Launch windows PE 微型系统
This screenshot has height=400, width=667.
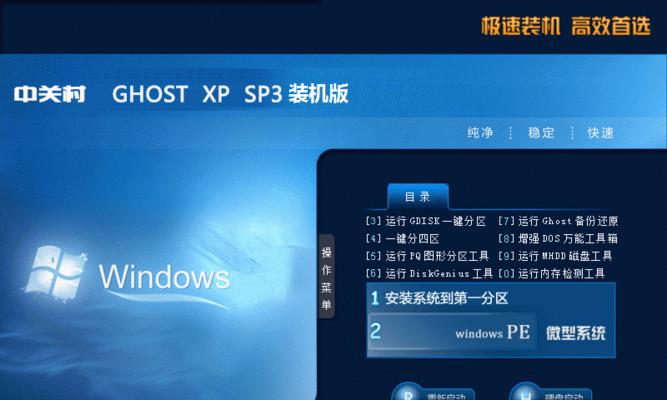point(530,332)
